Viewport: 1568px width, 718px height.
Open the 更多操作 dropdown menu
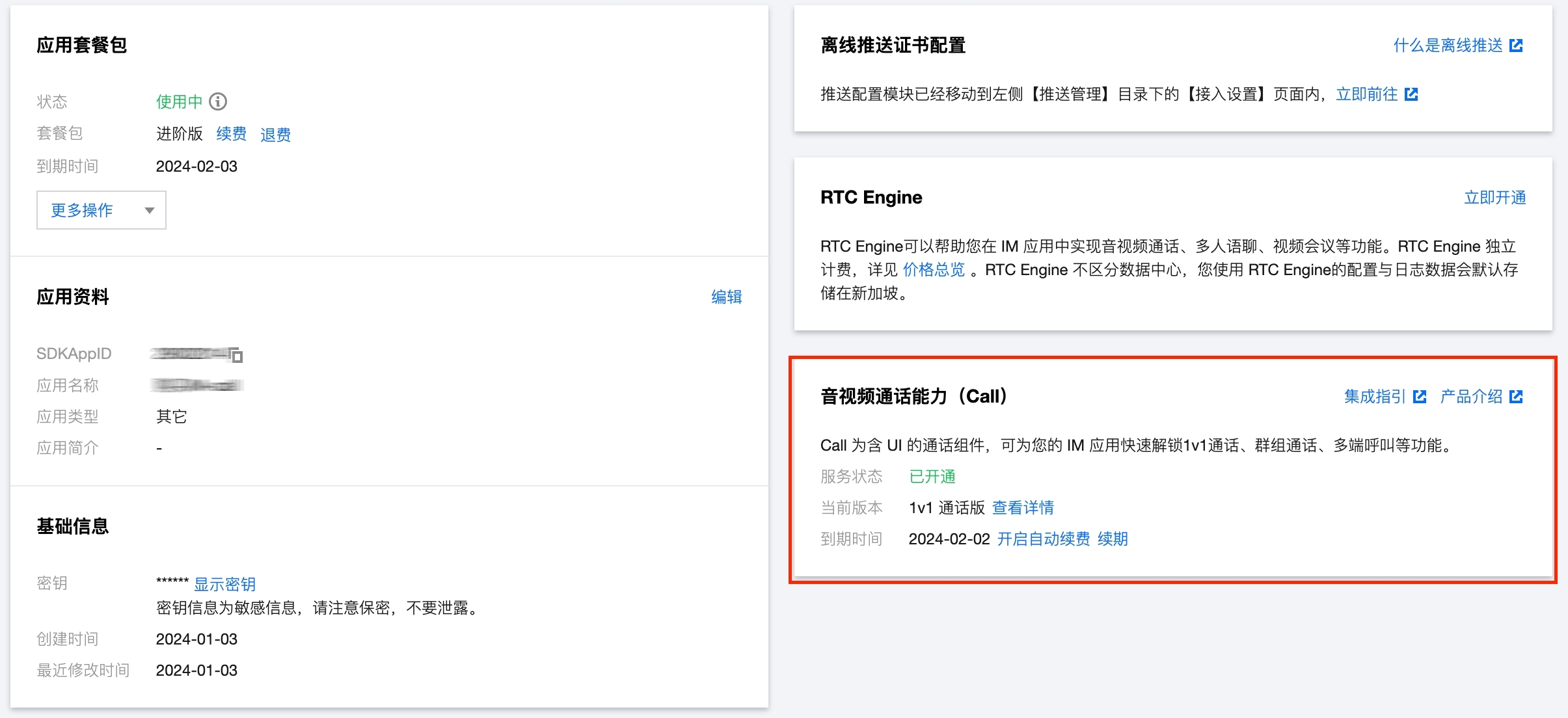[x=82, y=210]
